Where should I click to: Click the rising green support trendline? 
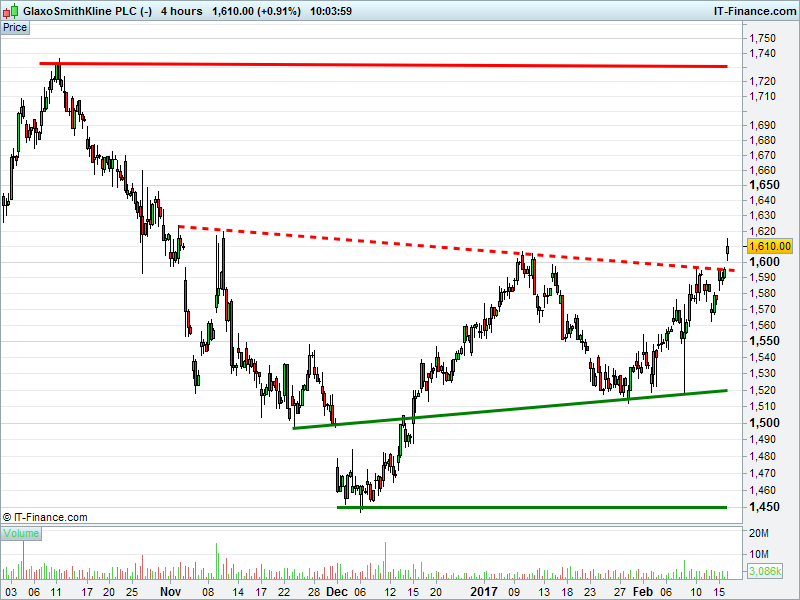pos(510,409)
